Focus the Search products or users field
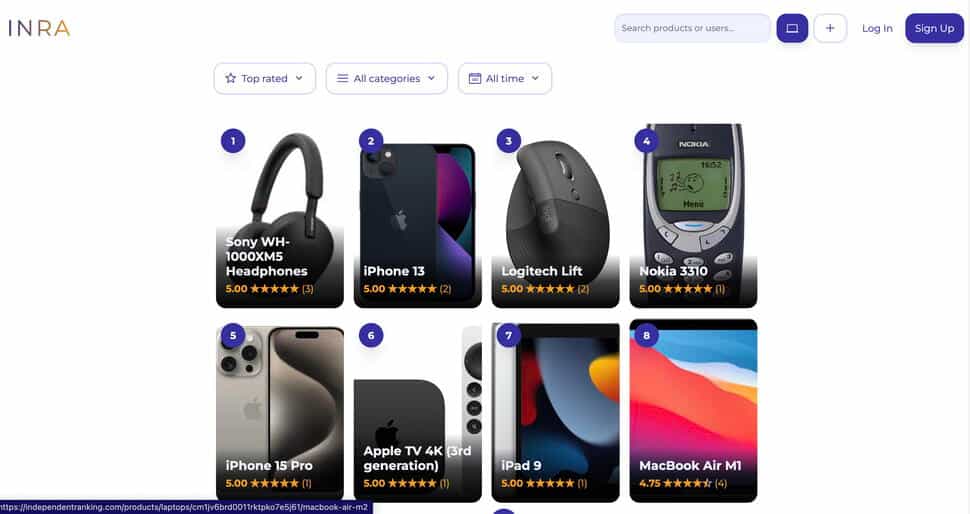 [692, 28]
